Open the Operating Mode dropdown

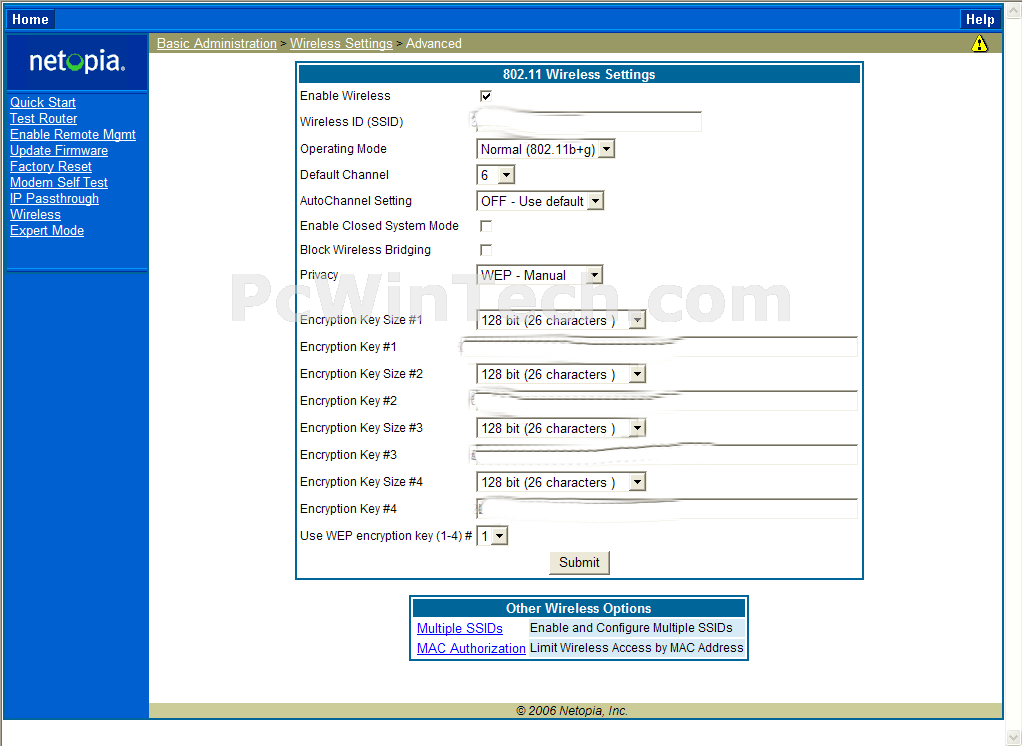click(546, 149)
